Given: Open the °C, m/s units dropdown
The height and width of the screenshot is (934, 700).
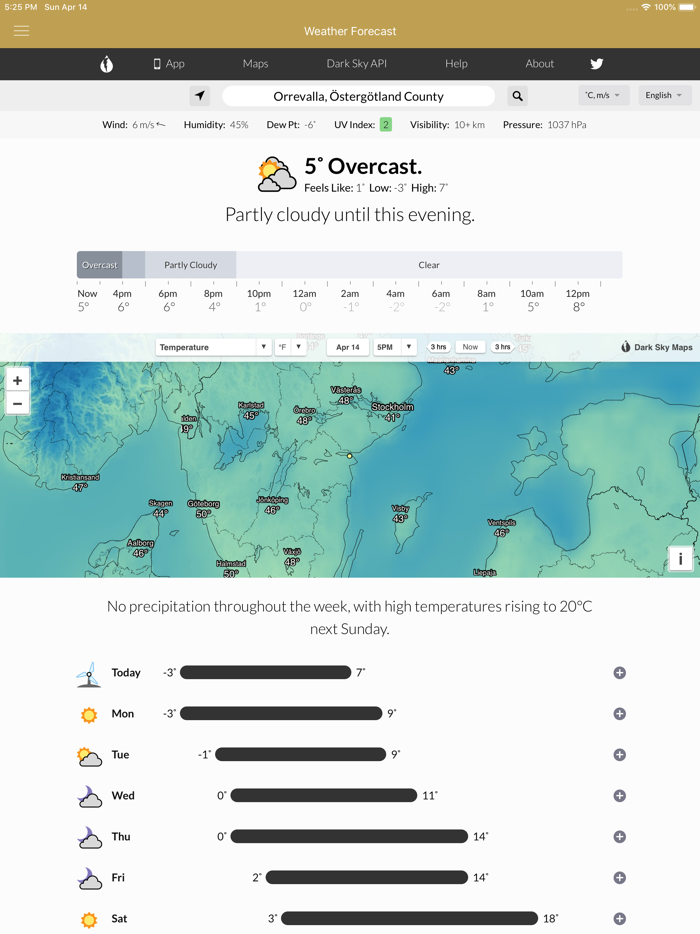Looking at the screenshot, I should pyautogui.click(x=603, y=95).
